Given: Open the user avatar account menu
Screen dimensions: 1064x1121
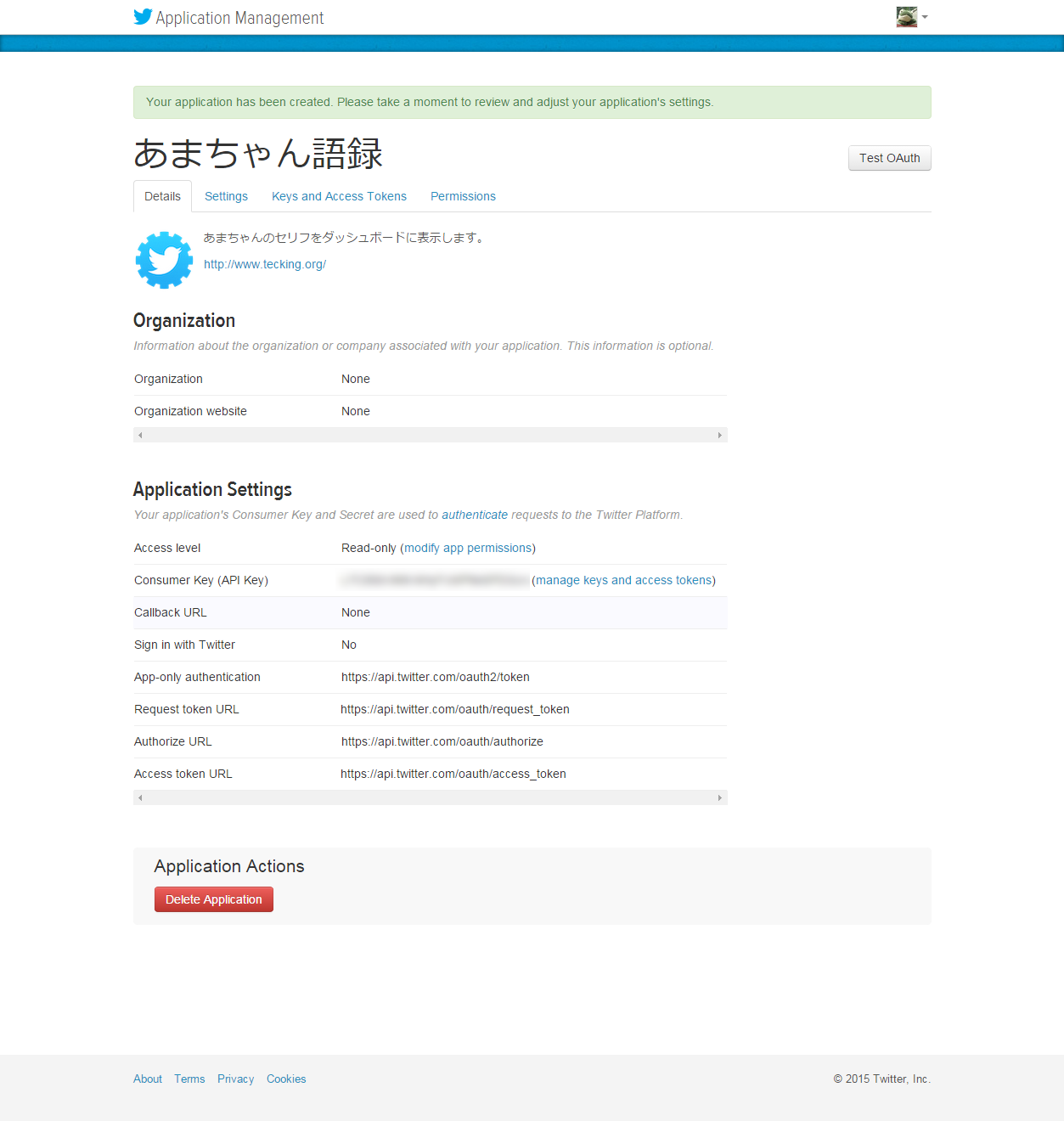Looking at the screenshot, I should [912, 17].
